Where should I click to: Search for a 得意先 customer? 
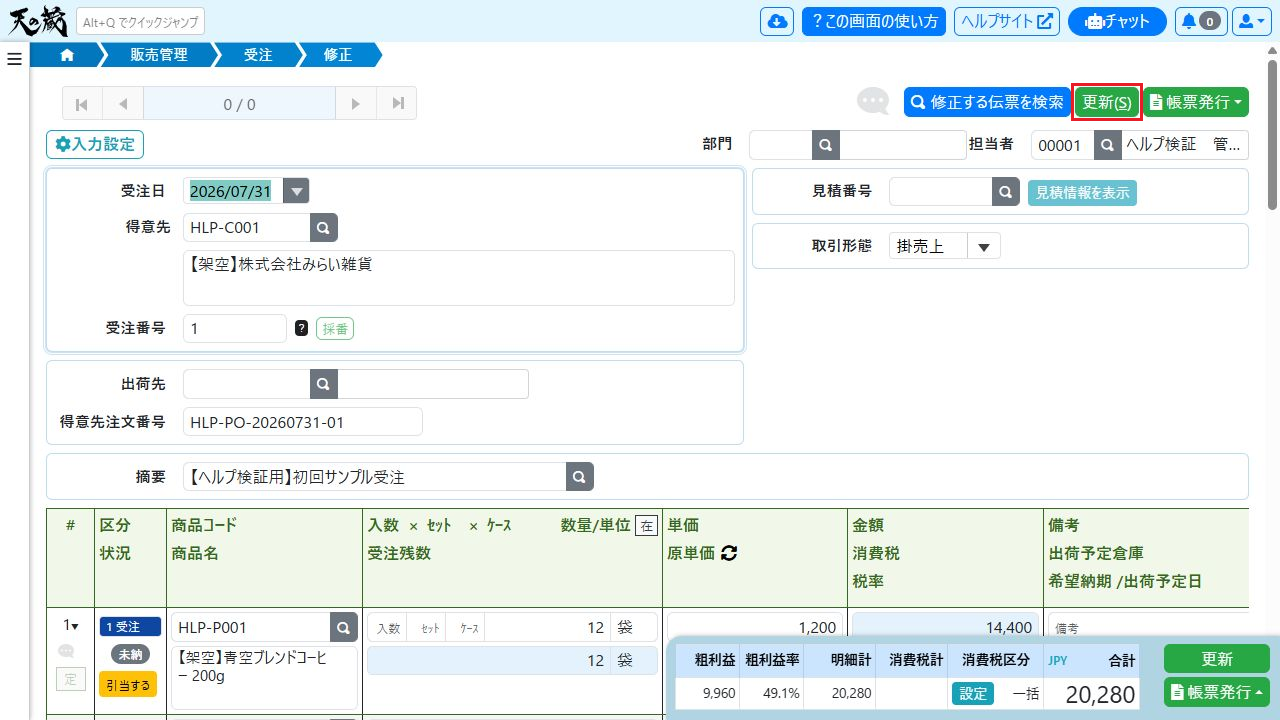coord(324,228)
